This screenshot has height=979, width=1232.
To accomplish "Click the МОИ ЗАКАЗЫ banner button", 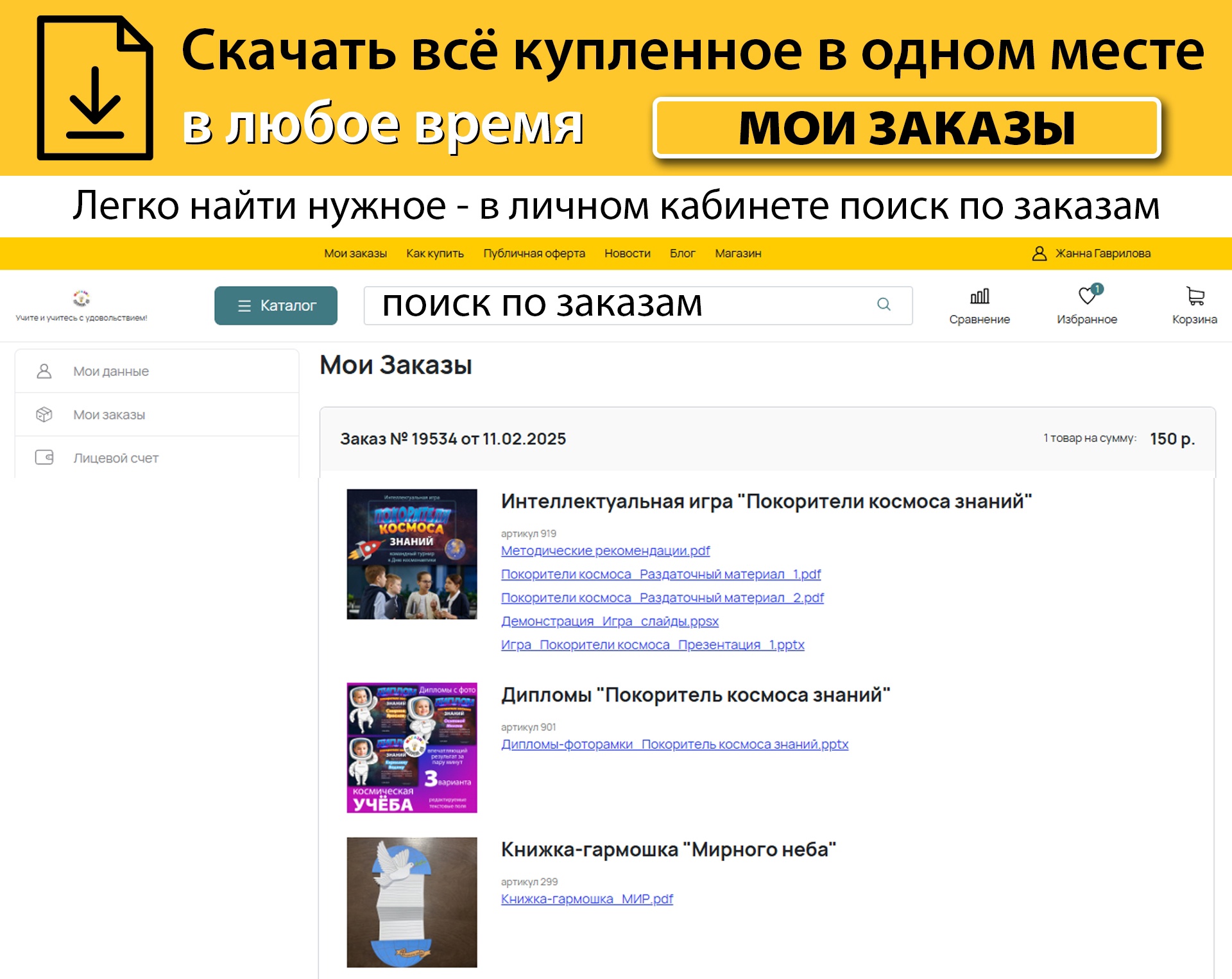I will click(906, 128).
